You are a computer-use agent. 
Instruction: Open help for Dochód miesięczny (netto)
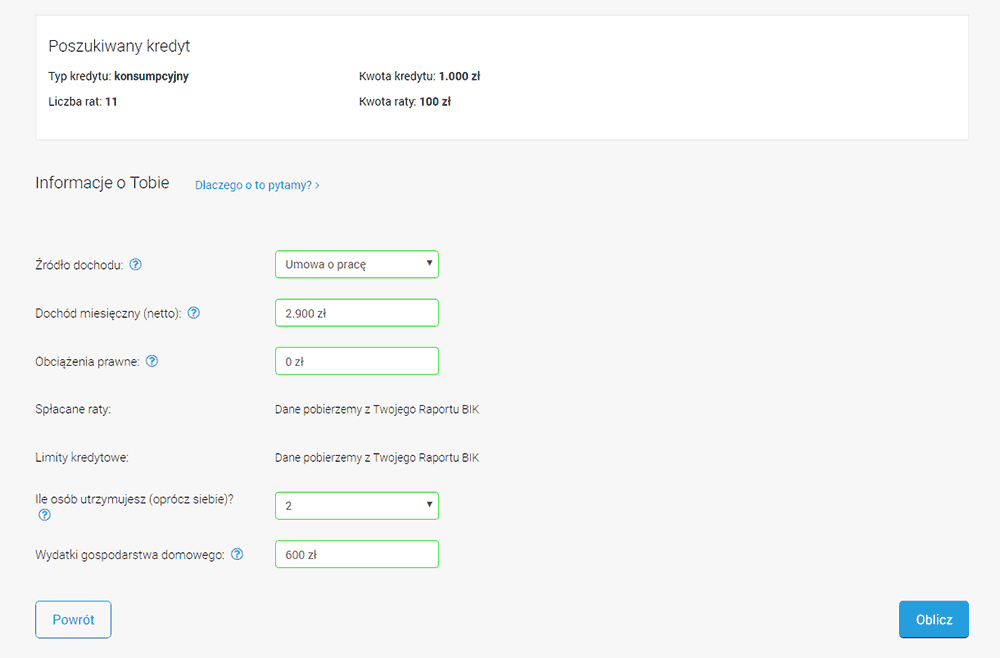[194, 313]
